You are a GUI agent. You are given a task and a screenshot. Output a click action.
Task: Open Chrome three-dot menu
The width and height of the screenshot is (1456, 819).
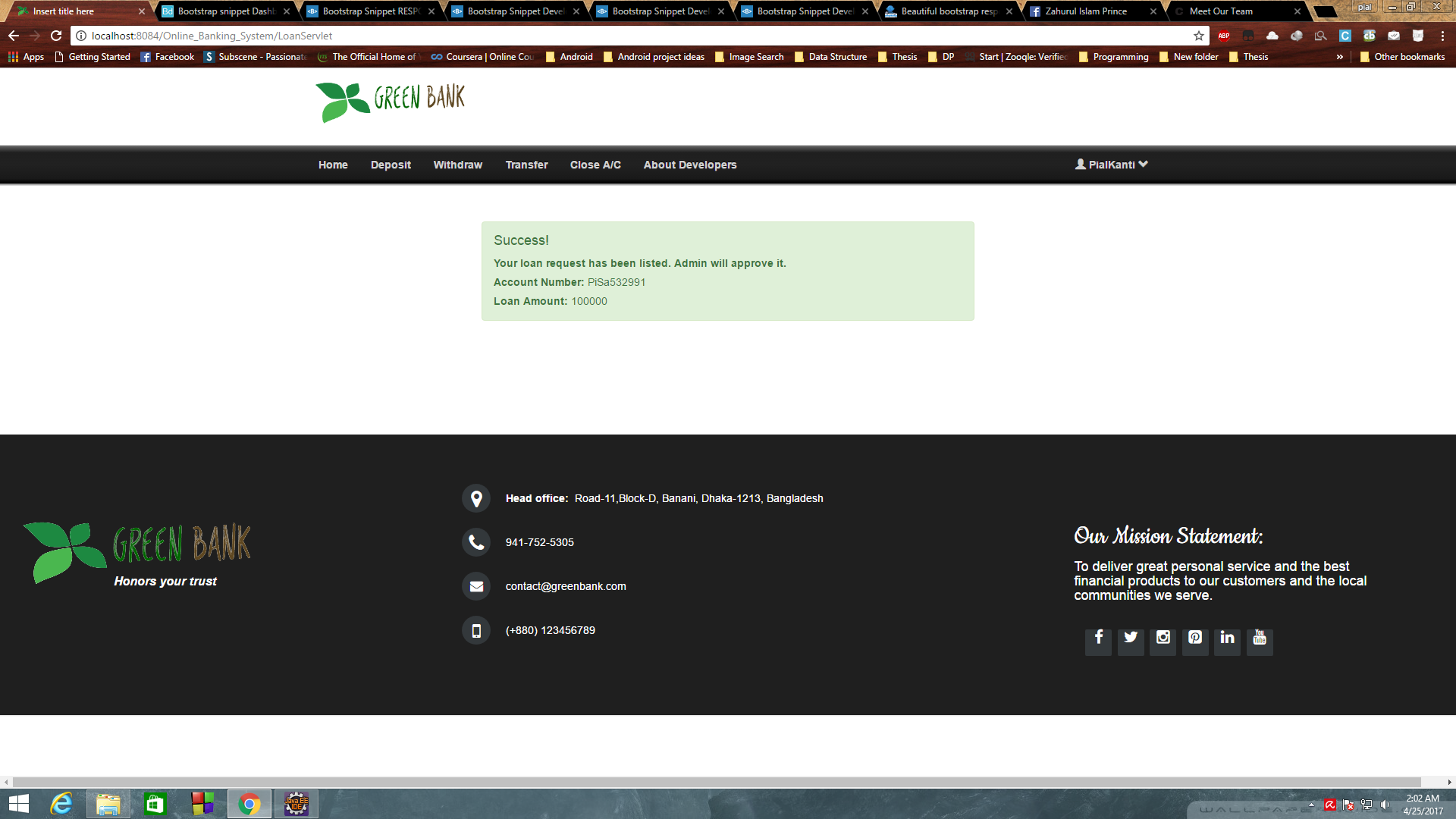pos(1442,36)
